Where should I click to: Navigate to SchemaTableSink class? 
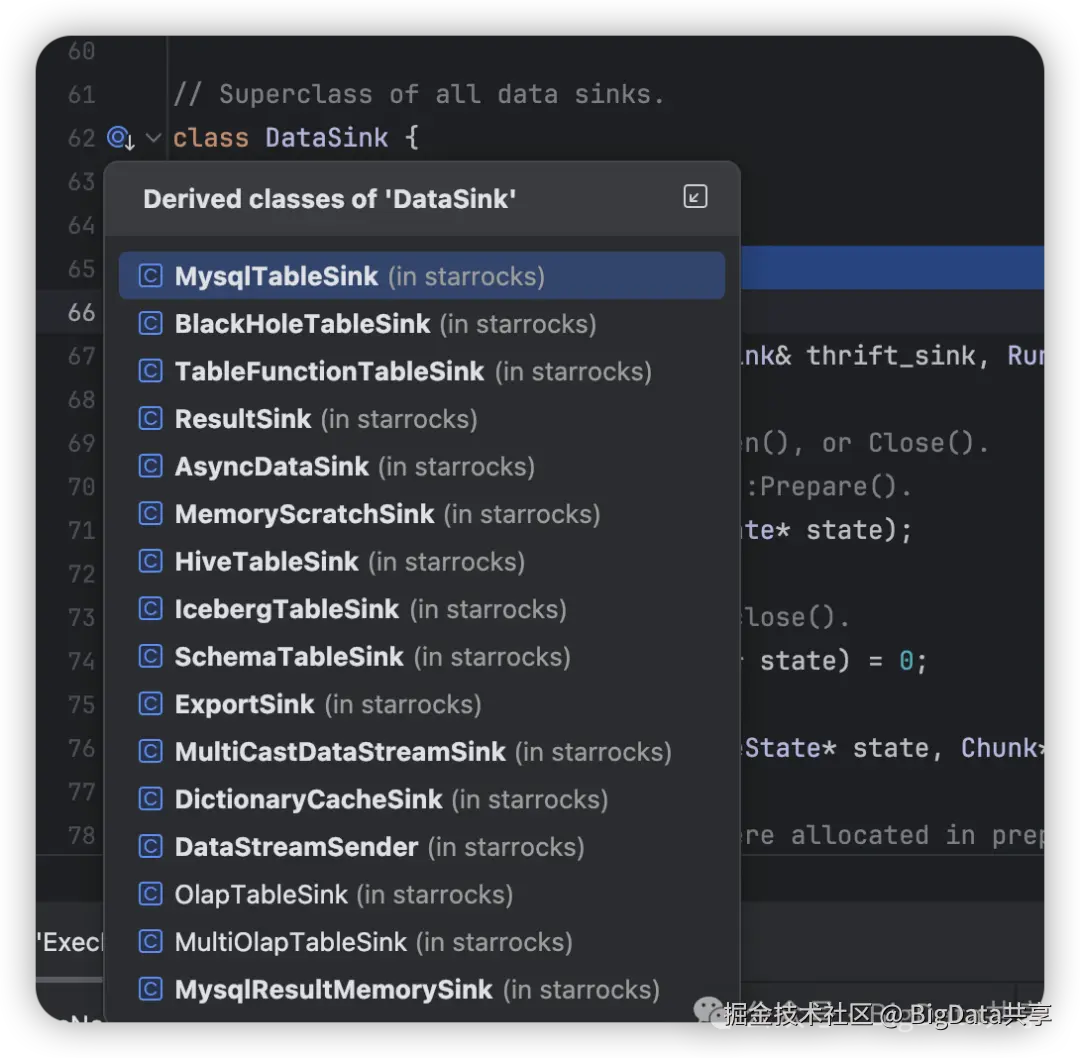coord(289,657)
